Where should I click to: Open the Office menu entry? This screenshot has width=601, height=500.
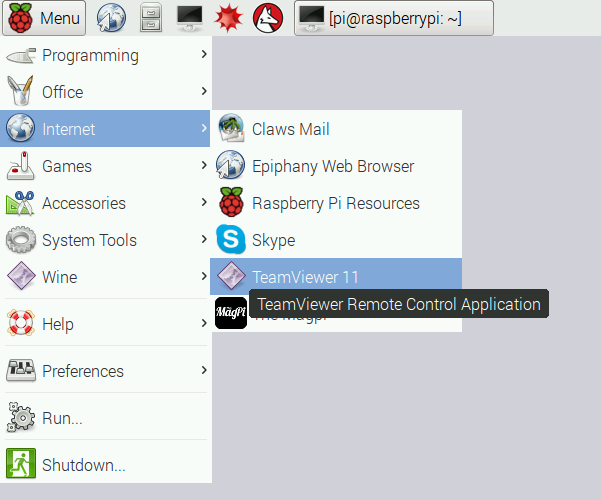(x=105, y=91)
